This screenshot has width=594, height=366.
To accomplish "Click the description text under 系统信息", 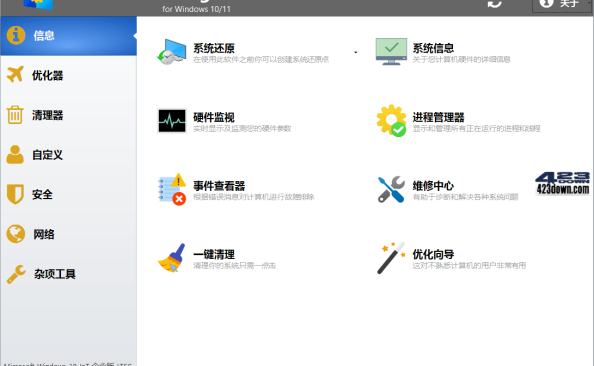I will tap(461, 59).
